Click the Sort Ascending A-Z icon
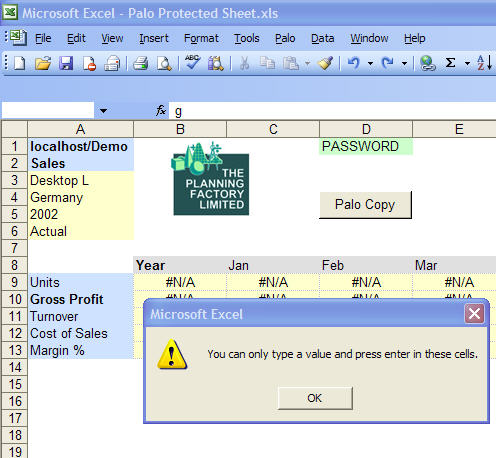496x458 pixels. pos(484,63)
